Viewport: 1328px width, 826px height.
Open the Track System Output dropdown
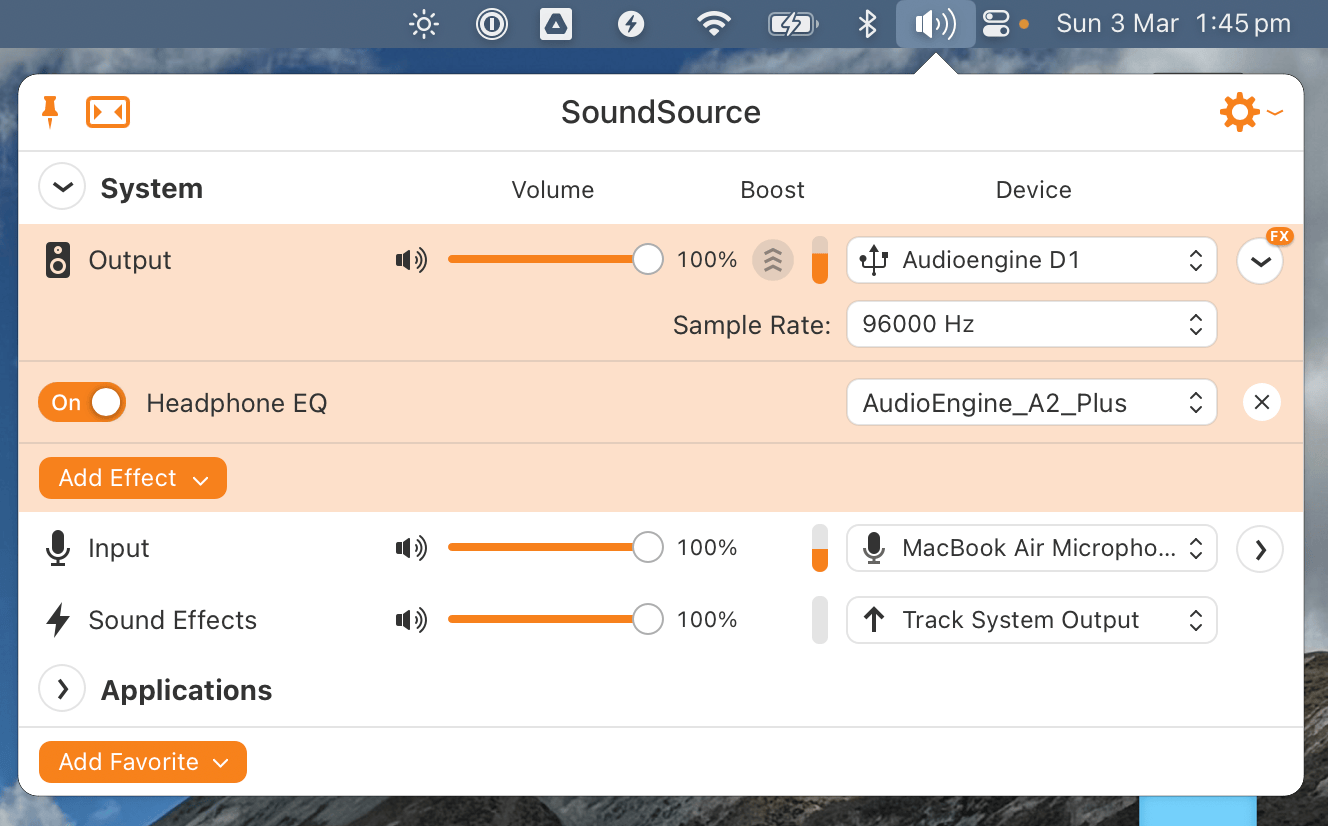pyautogui.click(x=1032, y=620)
